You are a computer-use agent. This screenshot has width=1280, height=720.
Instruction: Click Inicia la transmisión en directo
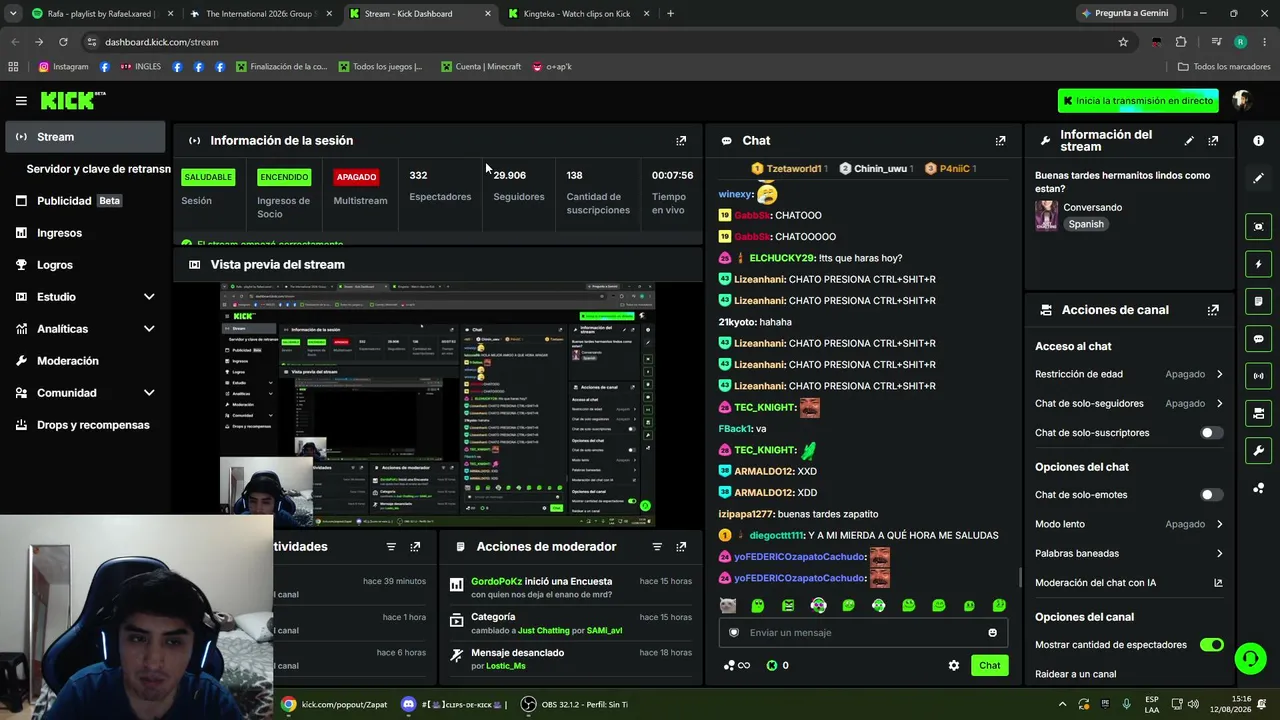(x=1138, y=101)
